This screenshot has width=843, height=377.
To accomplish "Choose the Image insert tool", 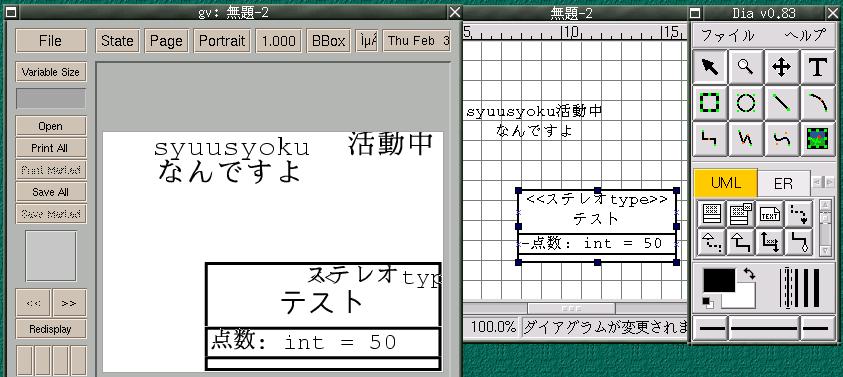I will (x=818, y=139).
